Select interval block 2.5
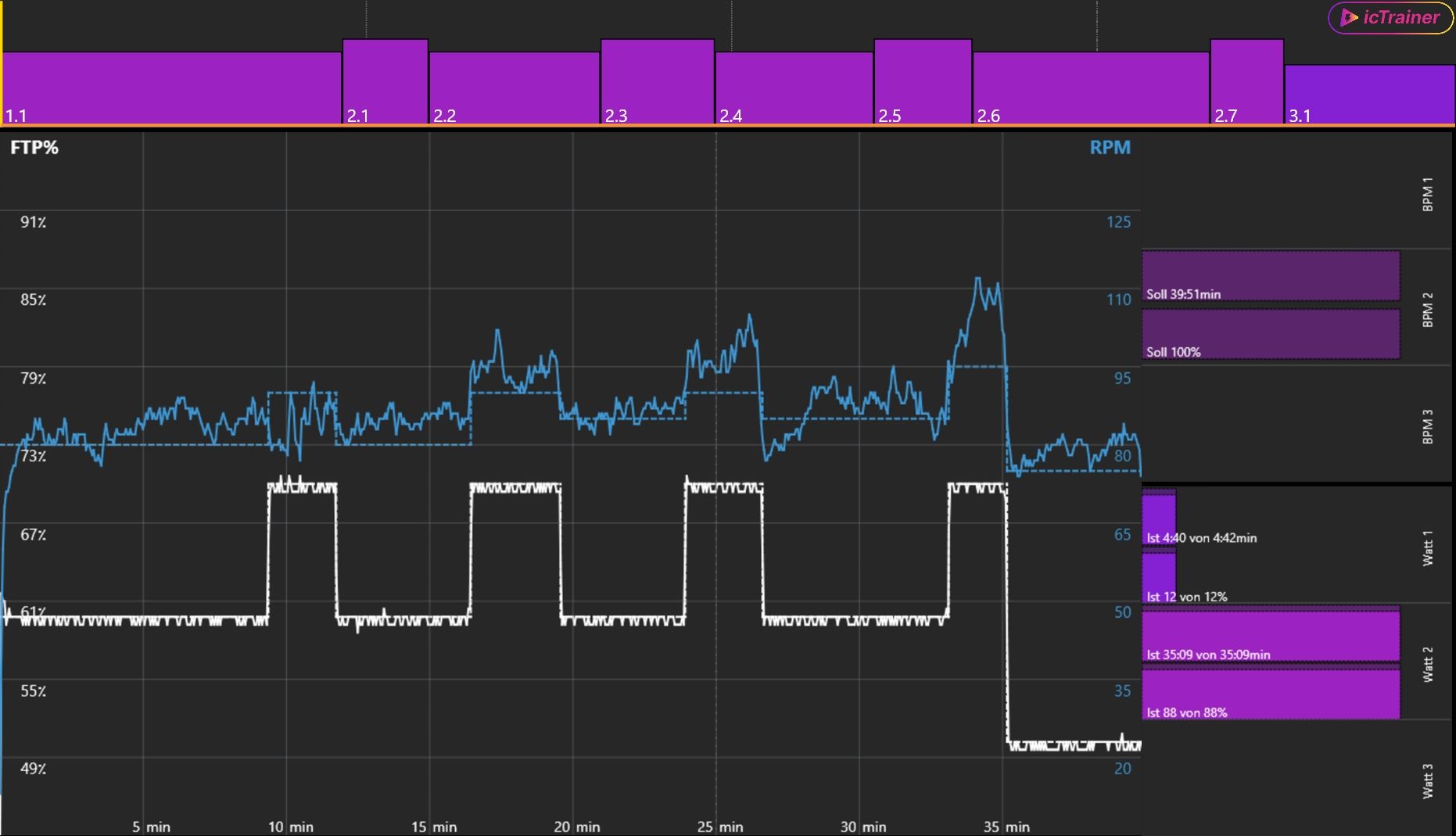This screenshot has height=836, width=1456. tap(923, 82)
